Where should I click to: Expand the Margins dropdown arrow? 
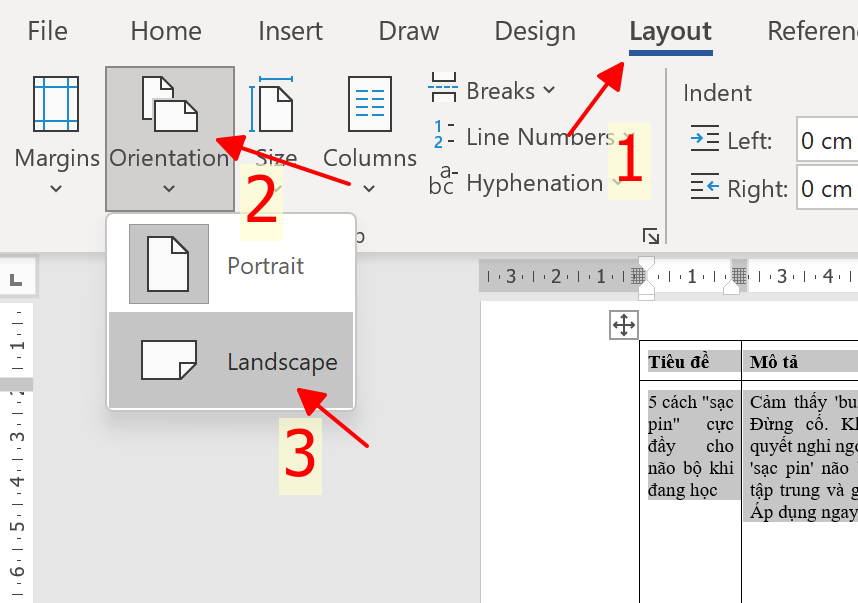(x=56, y=188)
